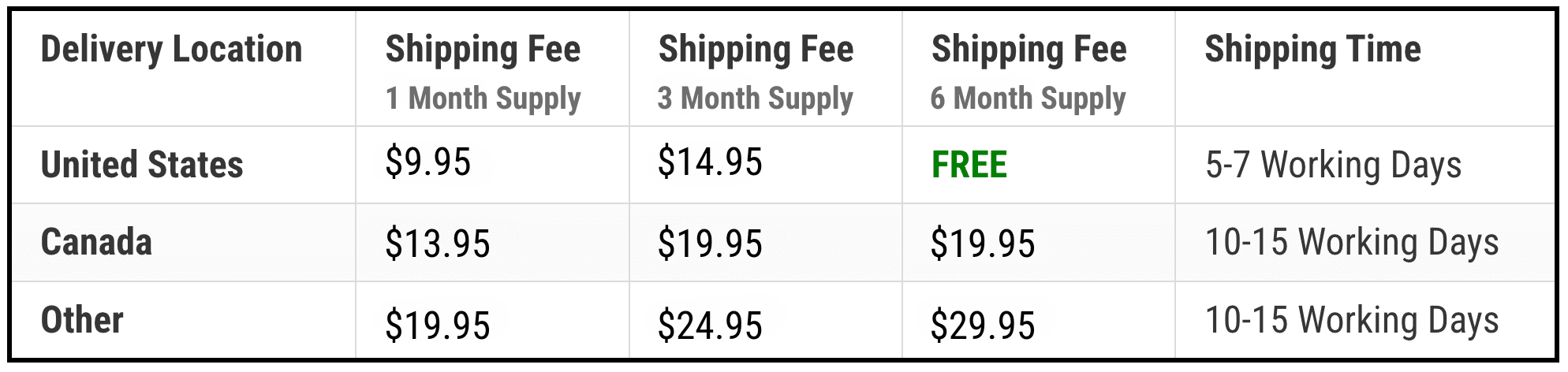Viewport: 1568px width, 372px height.
Task: Select the Other row label
Action: click(x=82, y=320)
